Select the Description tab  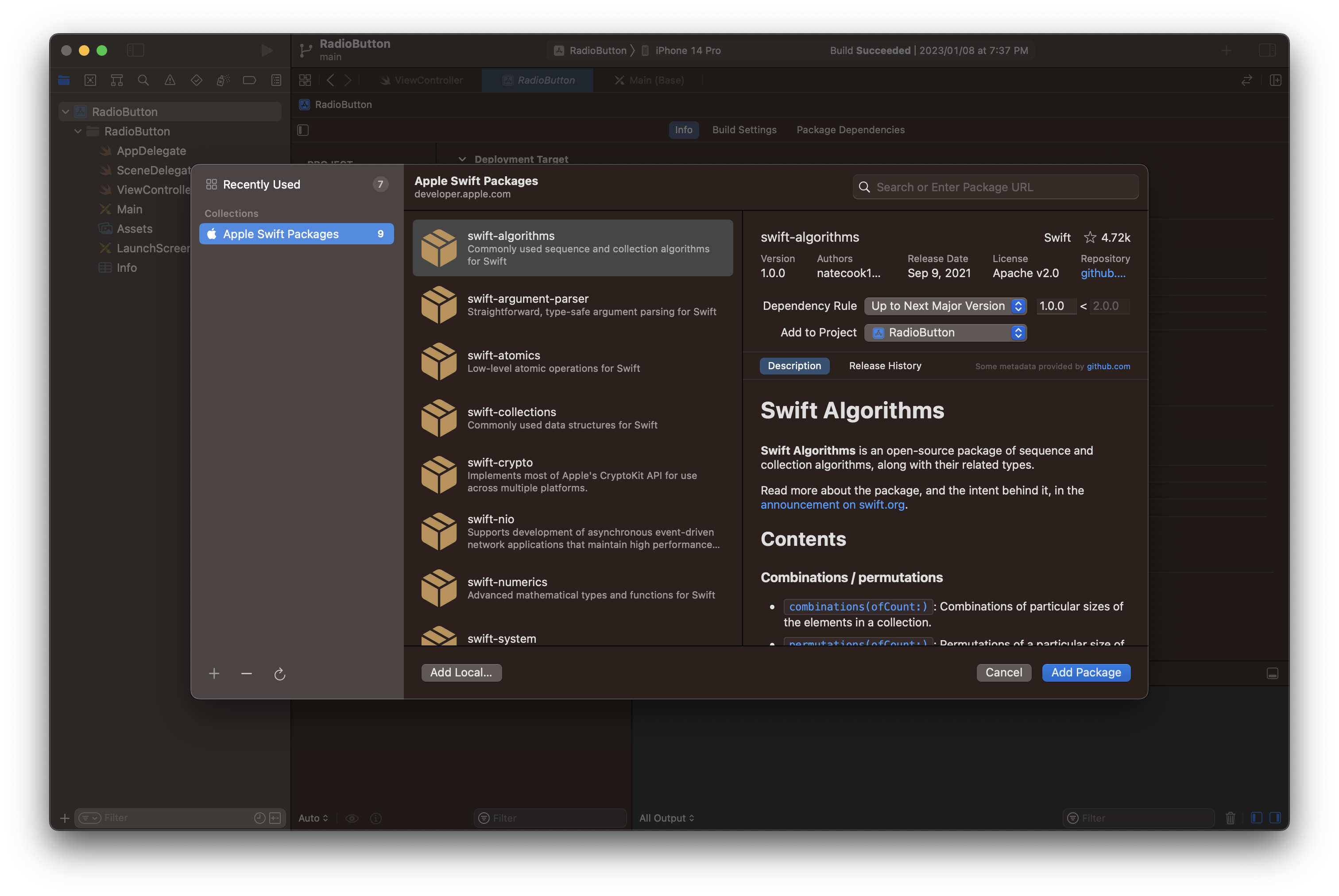(x=794, y=366)
